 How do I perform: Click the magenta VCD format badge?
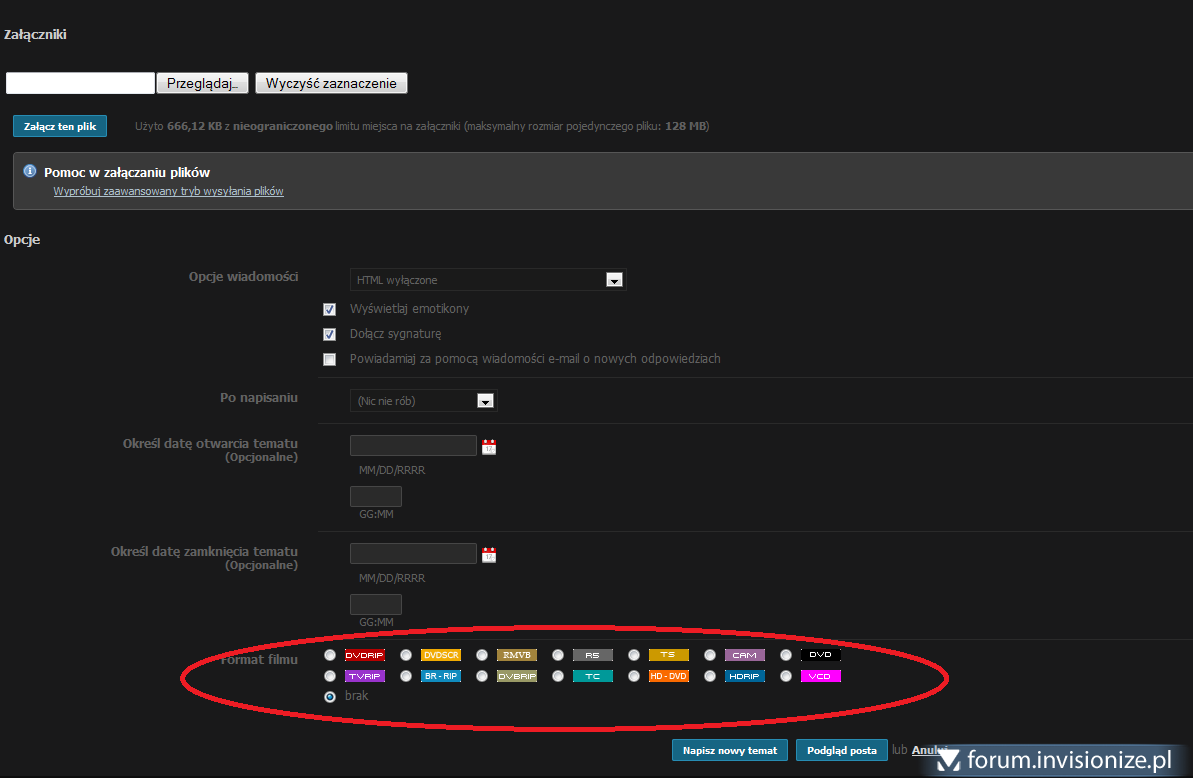coord(820,676)
